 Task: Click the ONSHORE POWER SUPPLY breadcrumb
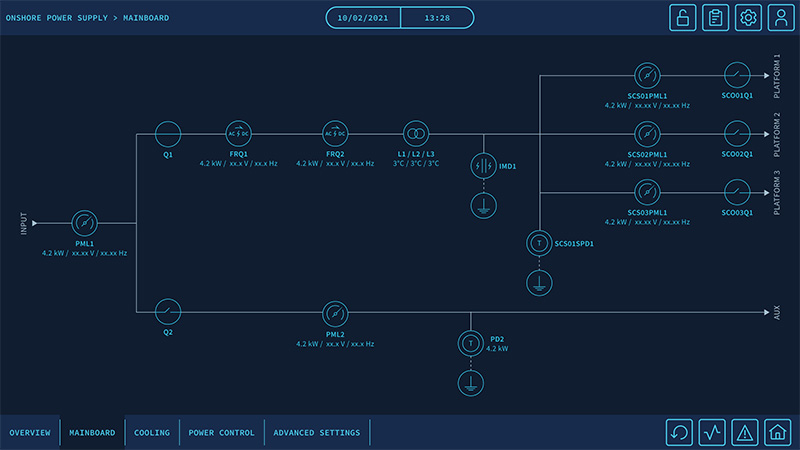(x=57, y=18)
